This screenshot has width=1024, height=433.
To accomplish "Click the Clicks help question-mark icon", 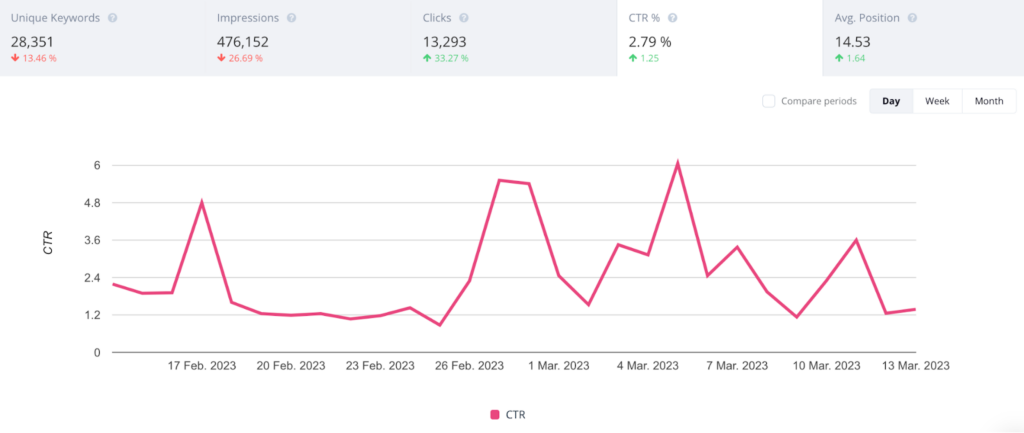I will tap(465, 19).
